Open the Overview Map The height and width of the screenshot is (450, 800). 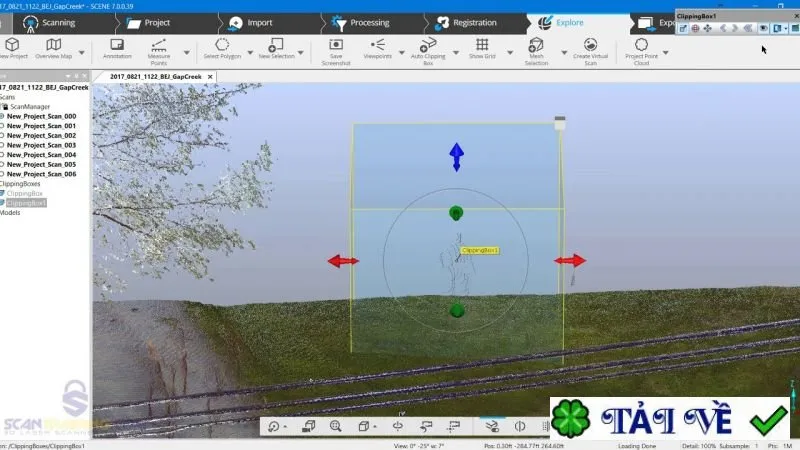[x=54, y=45]
